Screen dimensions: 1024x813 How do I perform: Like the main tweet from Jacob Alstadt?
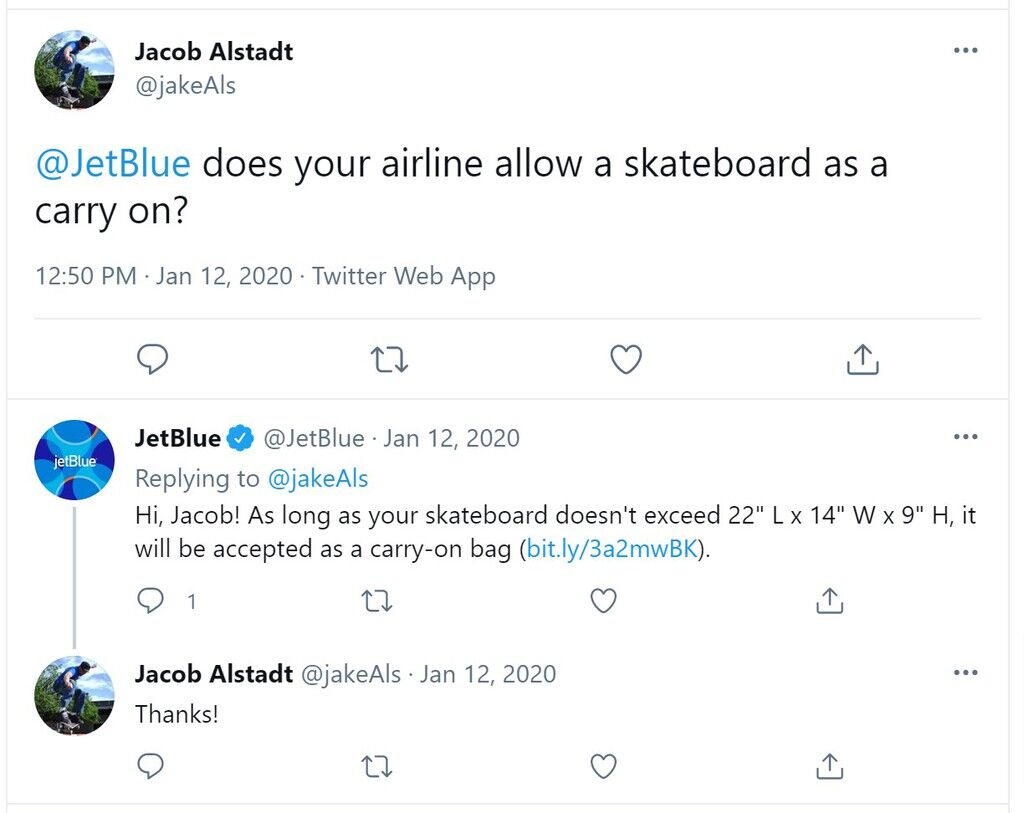coord(626,359)
